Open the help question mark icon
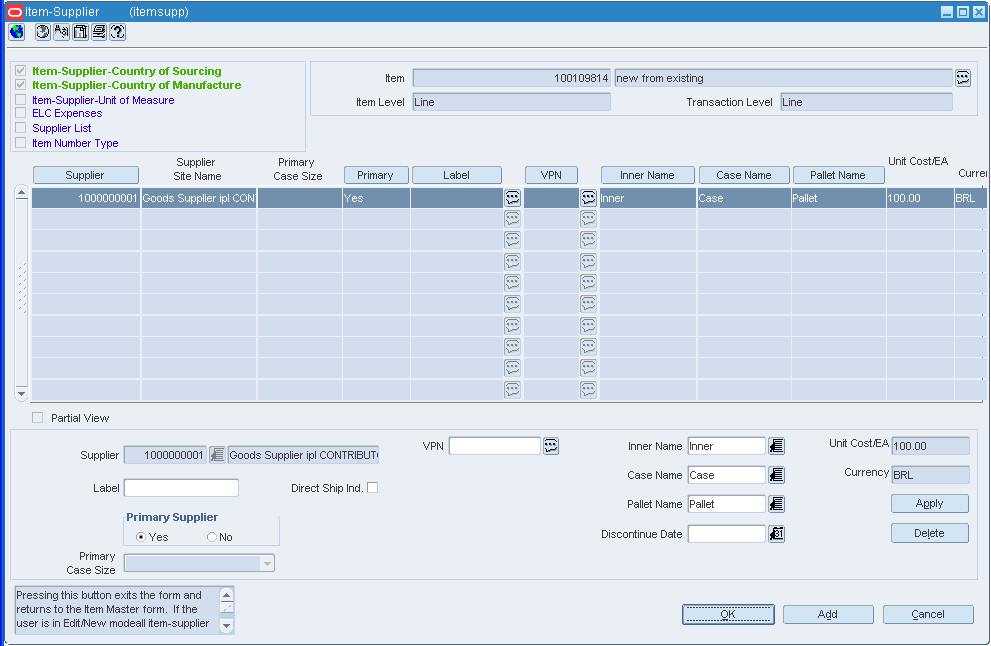 tap(118, 32)
